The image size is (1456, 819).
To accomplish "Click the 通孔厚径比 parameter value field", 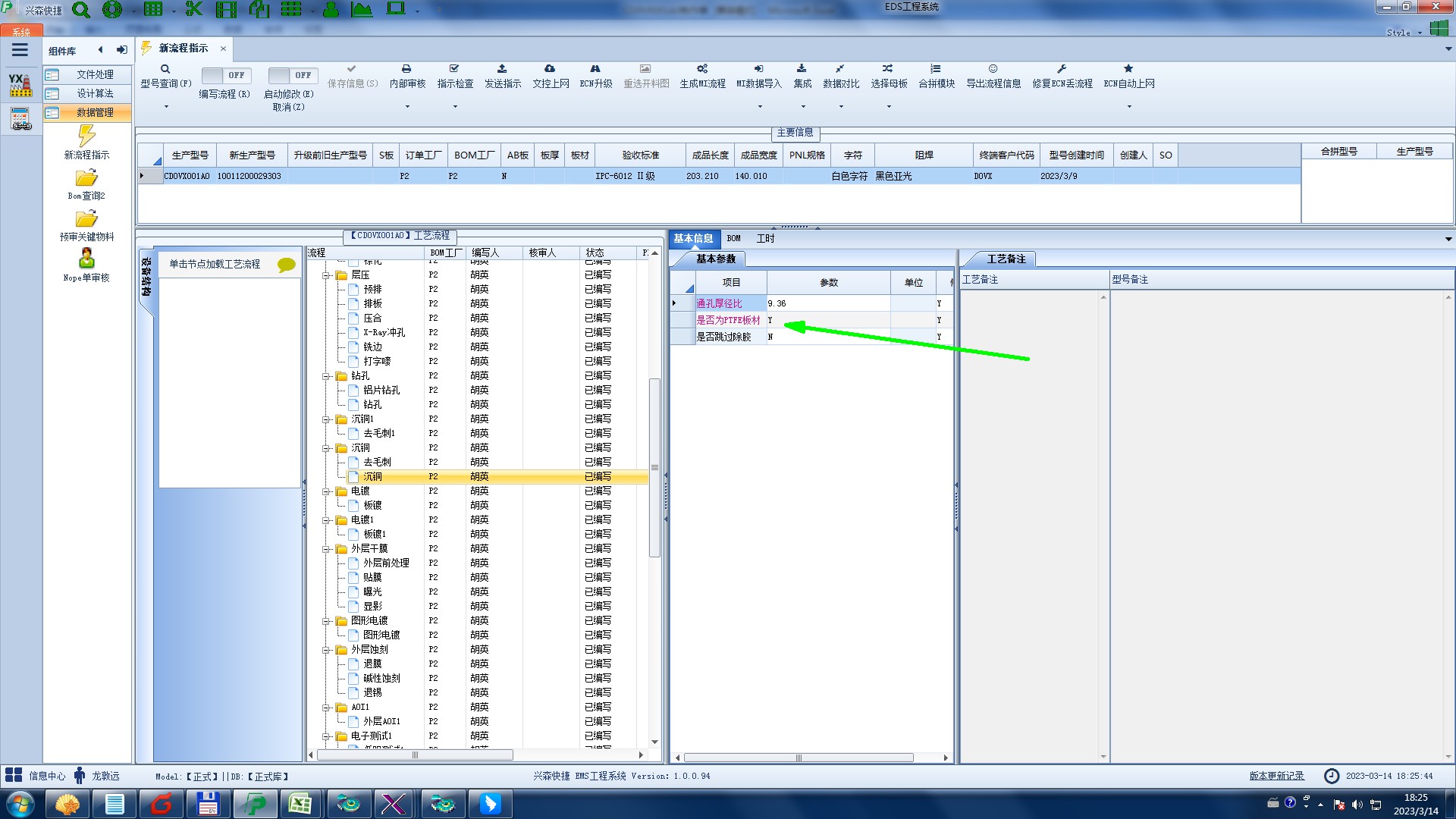I will [827, 303].
